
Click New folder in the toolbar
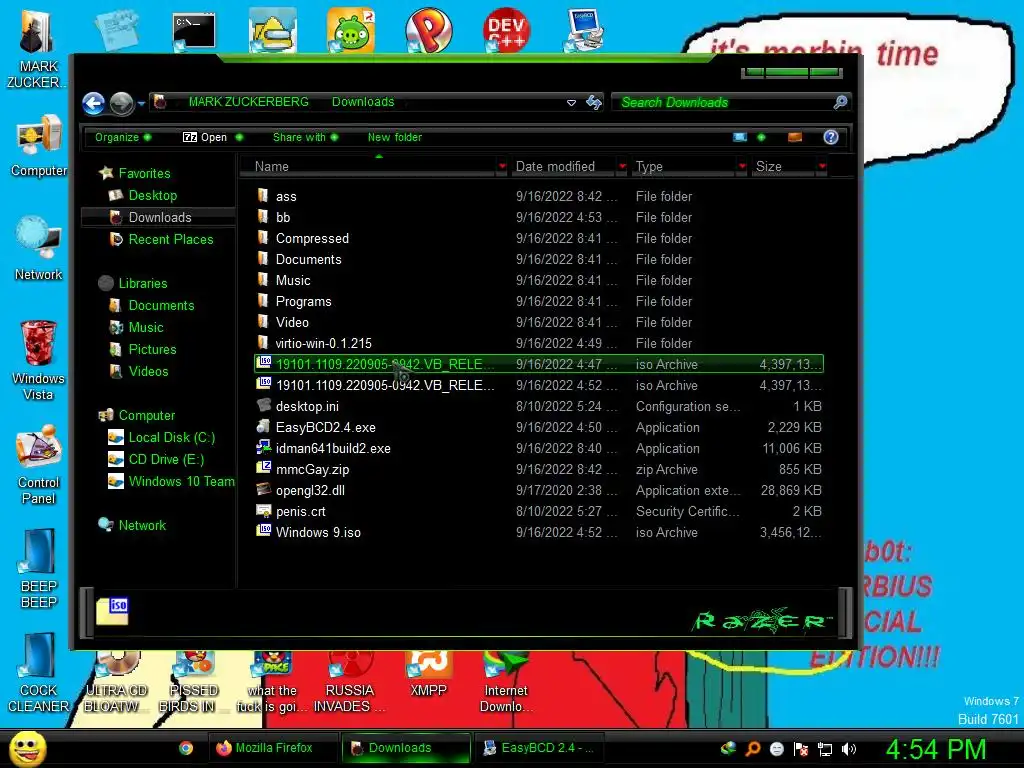point(394,137)
